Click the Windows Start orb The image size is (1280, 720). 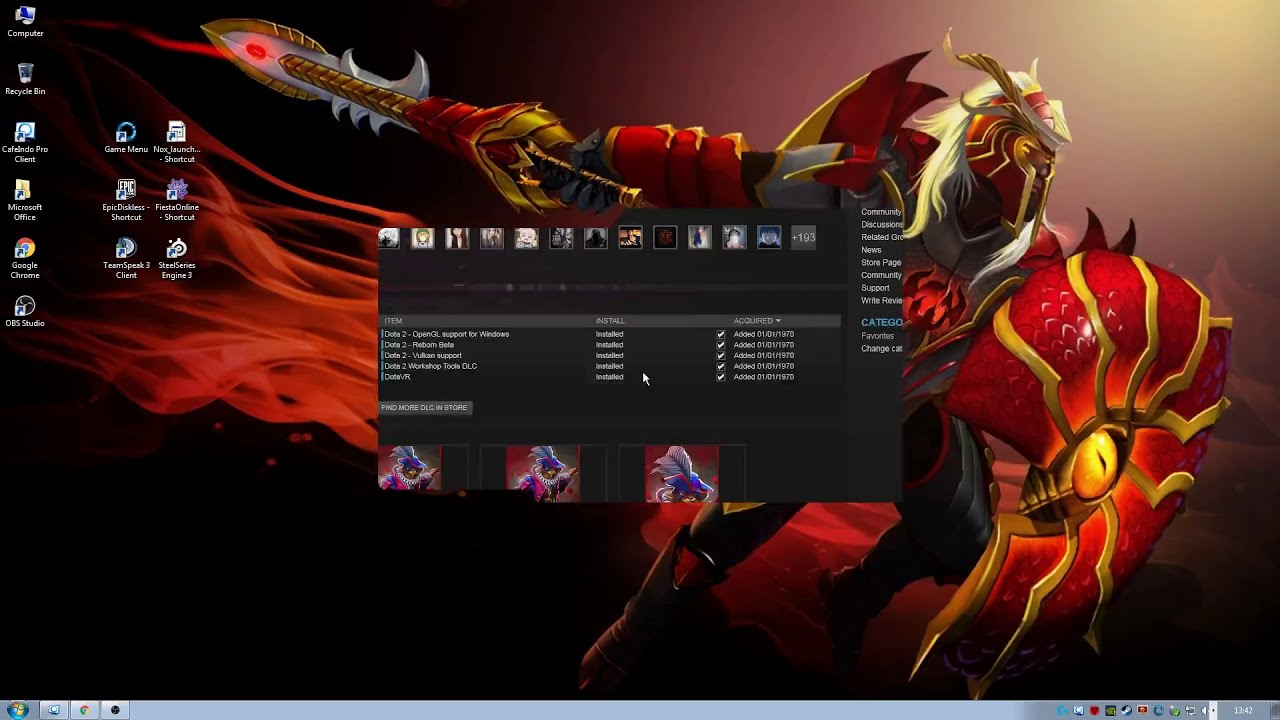[x=17, y=710]
